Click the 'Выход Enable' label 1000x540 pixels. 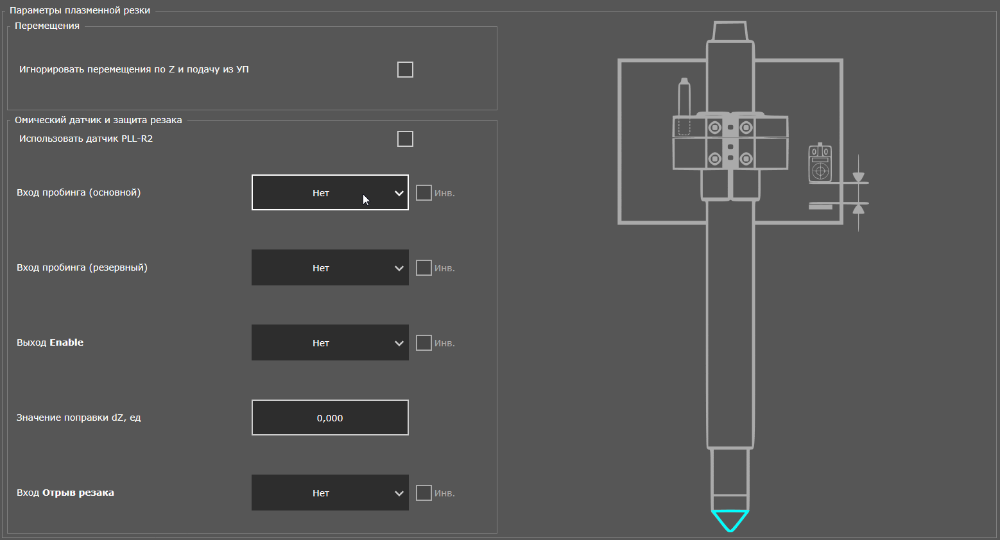(50, 342)
